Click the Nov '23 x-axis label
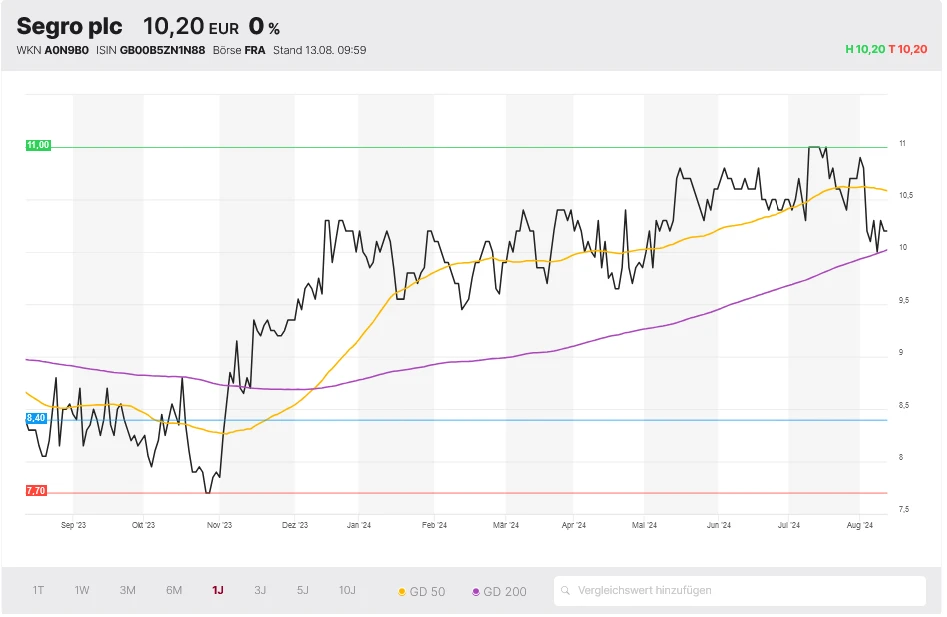The image size is (947, 617). coord(219,525)
